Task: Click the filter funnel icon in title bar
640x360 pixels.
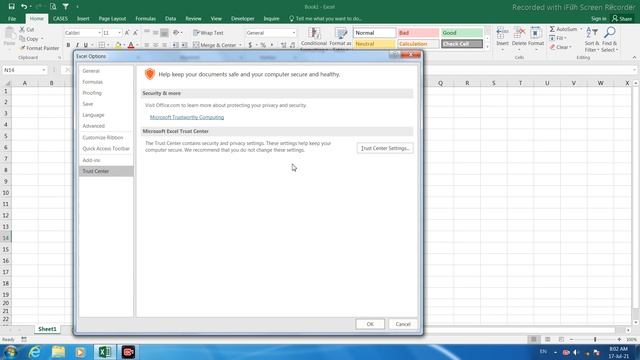Action: (66, 7)
